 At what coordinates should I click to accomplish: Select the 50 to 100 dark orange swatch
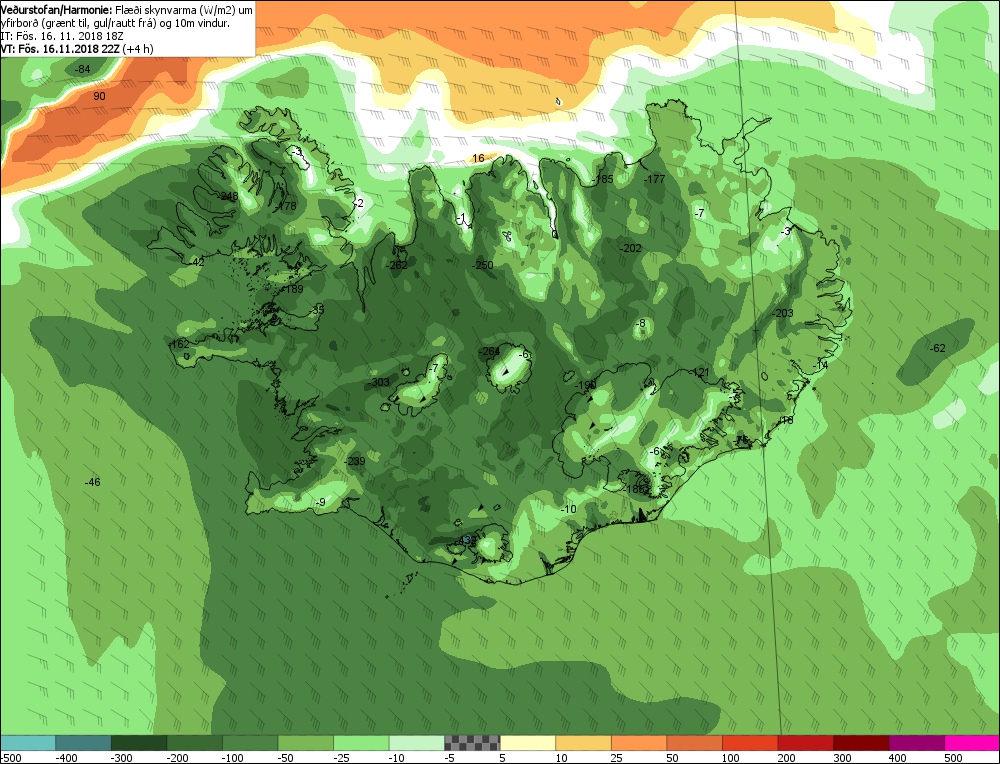pyautogui.click(x=694, y=743)
